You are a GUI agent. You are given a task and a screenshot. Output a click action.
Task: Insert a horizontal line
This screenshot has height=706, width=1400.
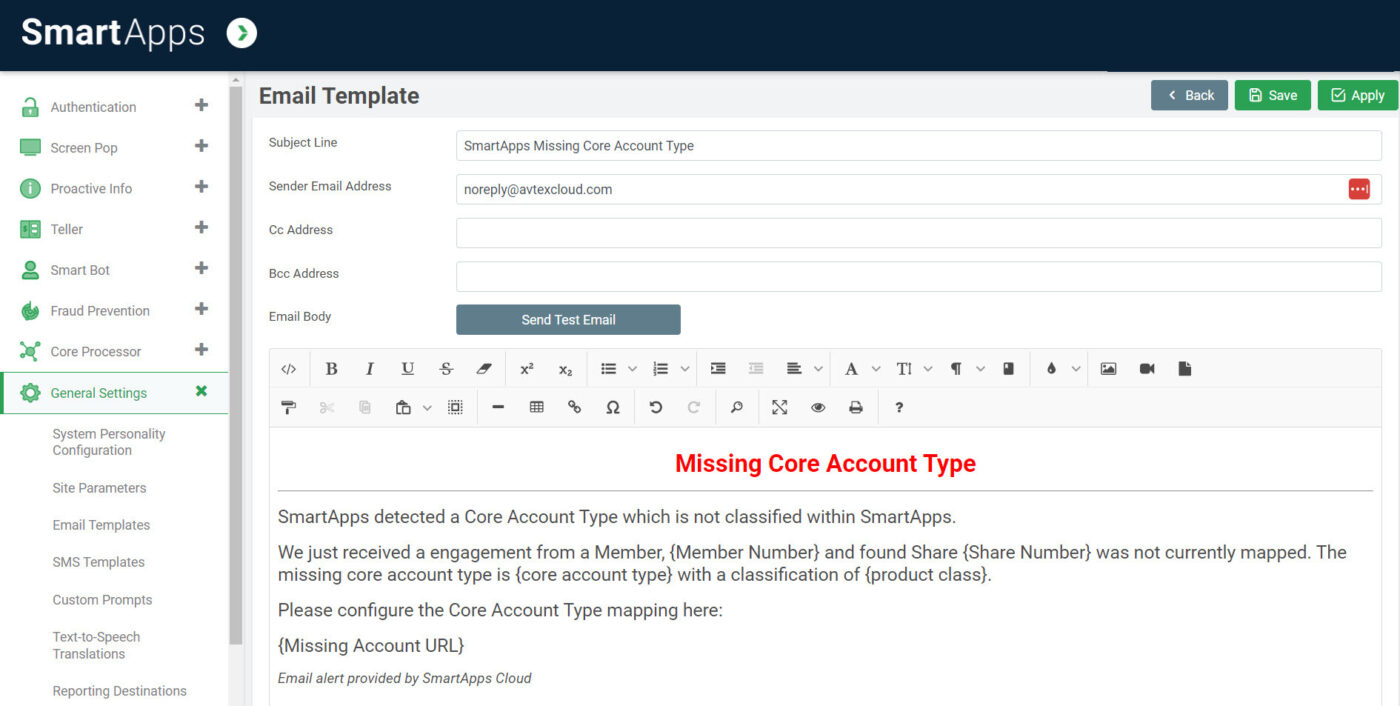point(498,407)
